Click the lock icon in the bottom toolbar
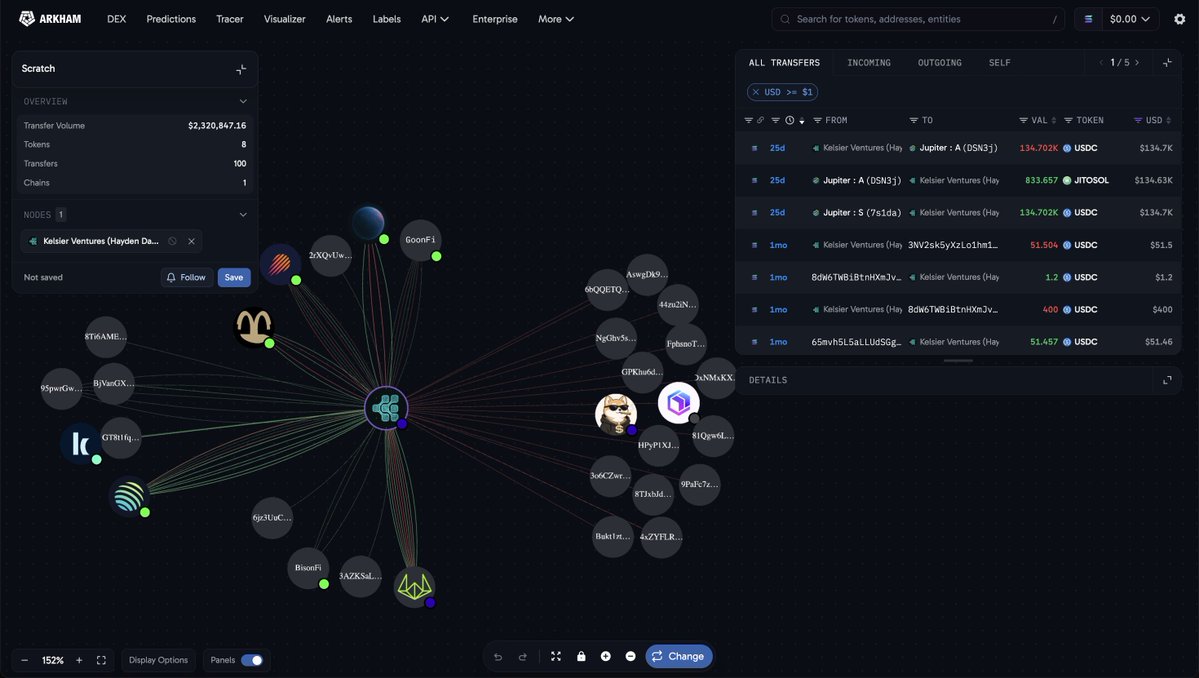 581,657
